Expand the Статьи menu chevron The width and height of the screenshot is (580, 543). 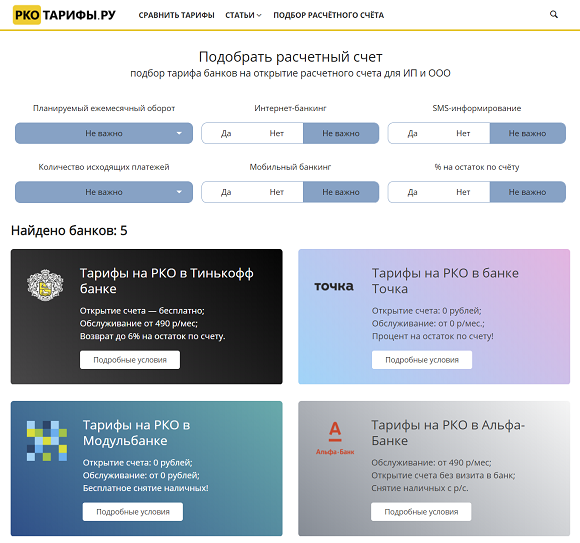[259, 15]
